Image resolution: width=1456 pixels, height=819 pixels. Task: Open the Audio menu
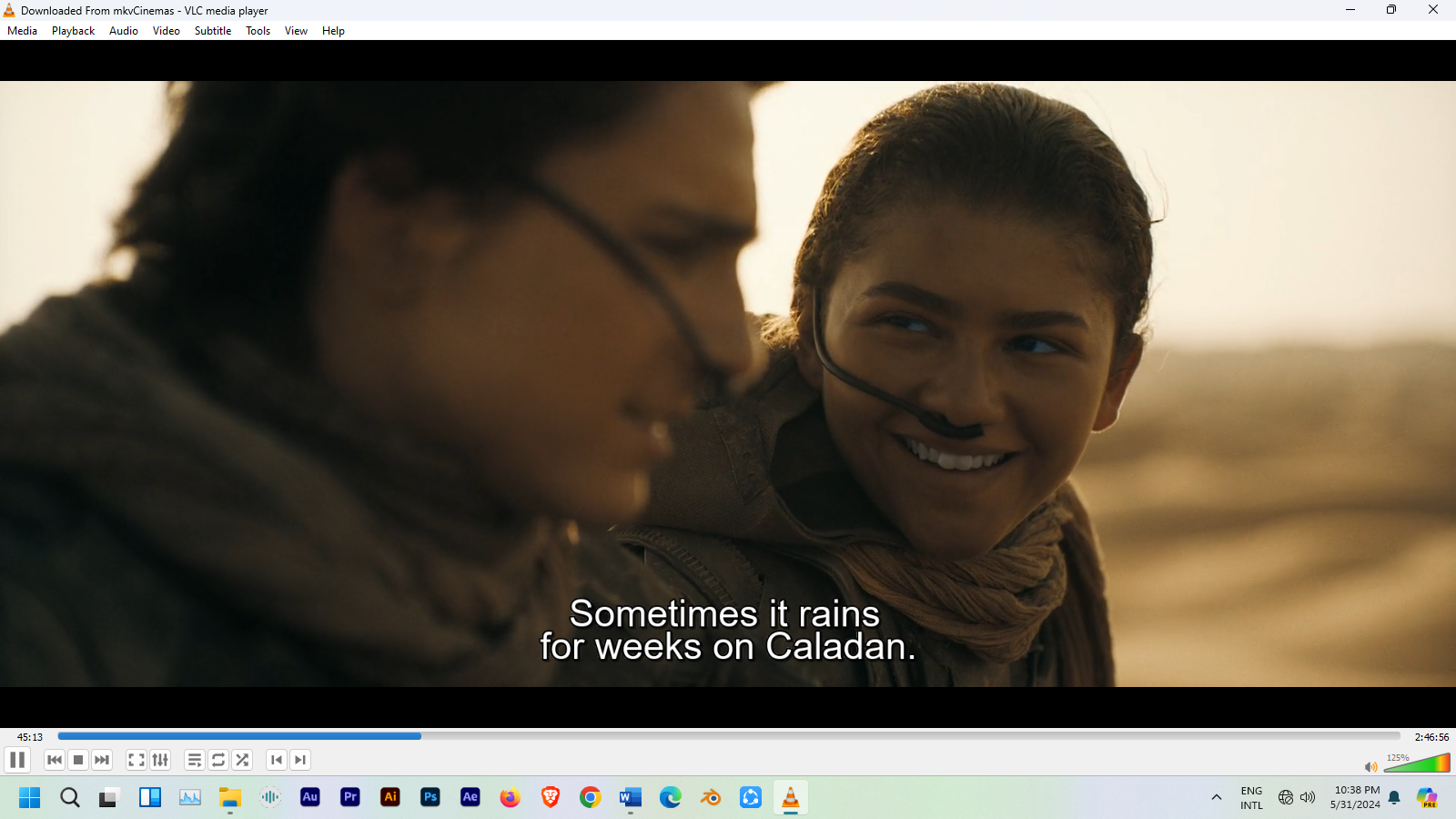point(124,31)
